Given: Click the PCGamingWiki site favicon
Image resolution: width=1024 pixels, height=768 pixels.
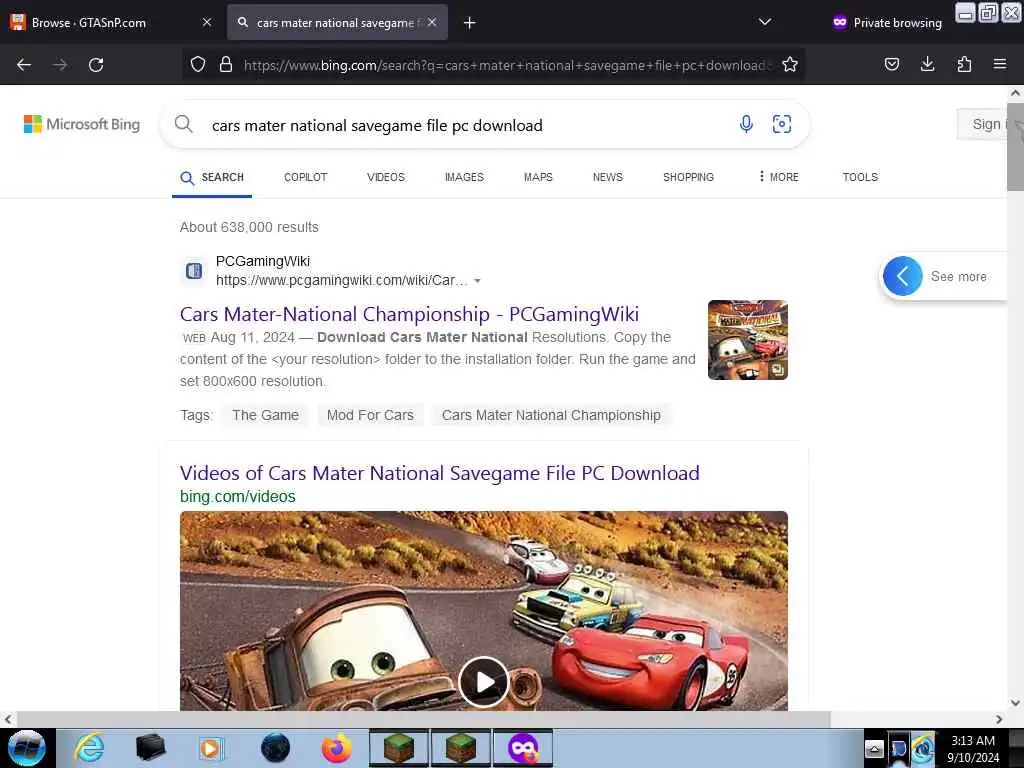Looking at the screenshot, I should 194,270.
